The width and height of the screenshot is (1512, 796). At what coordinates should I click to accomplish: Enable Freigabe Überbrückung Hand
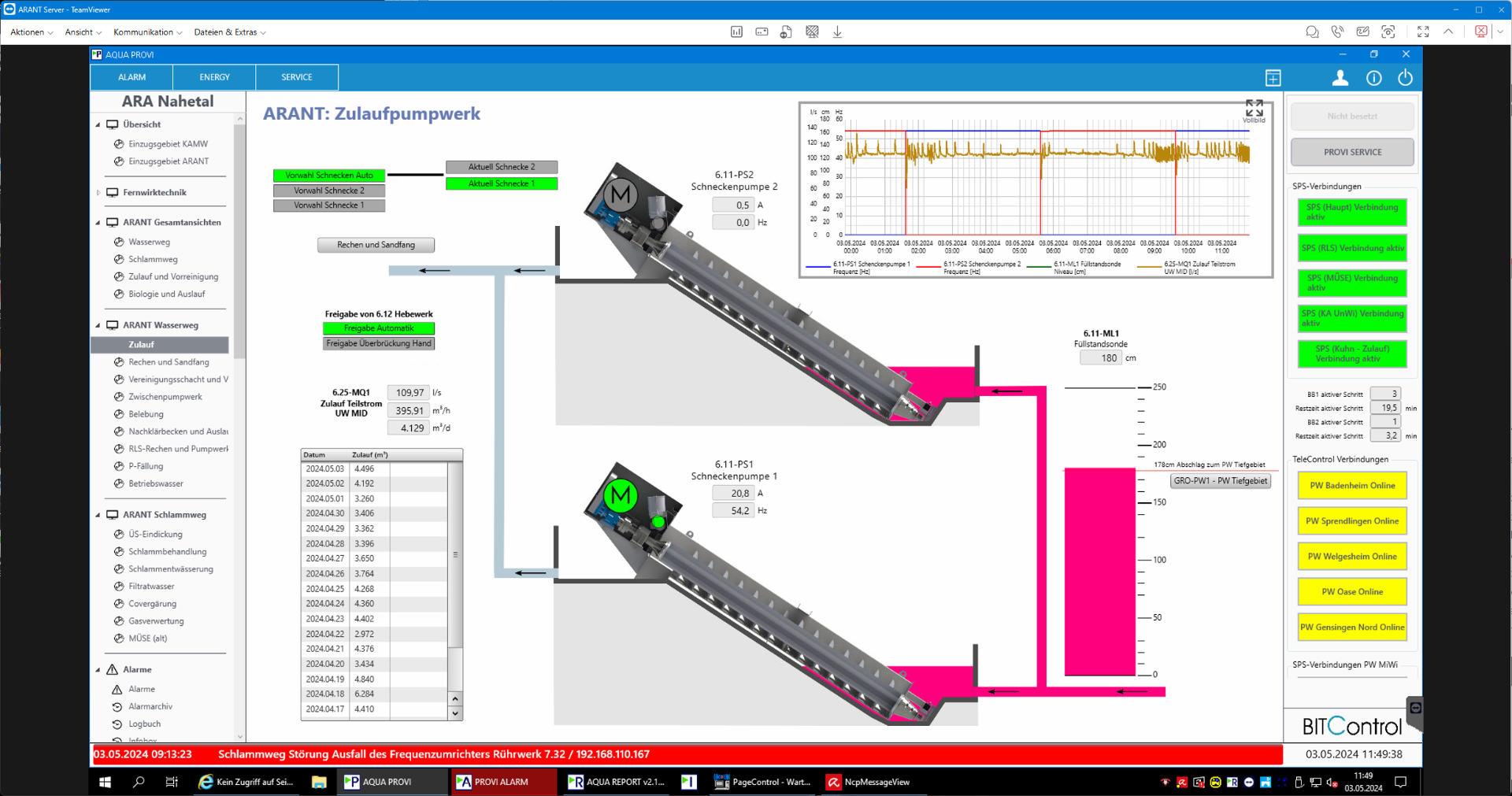379,343
